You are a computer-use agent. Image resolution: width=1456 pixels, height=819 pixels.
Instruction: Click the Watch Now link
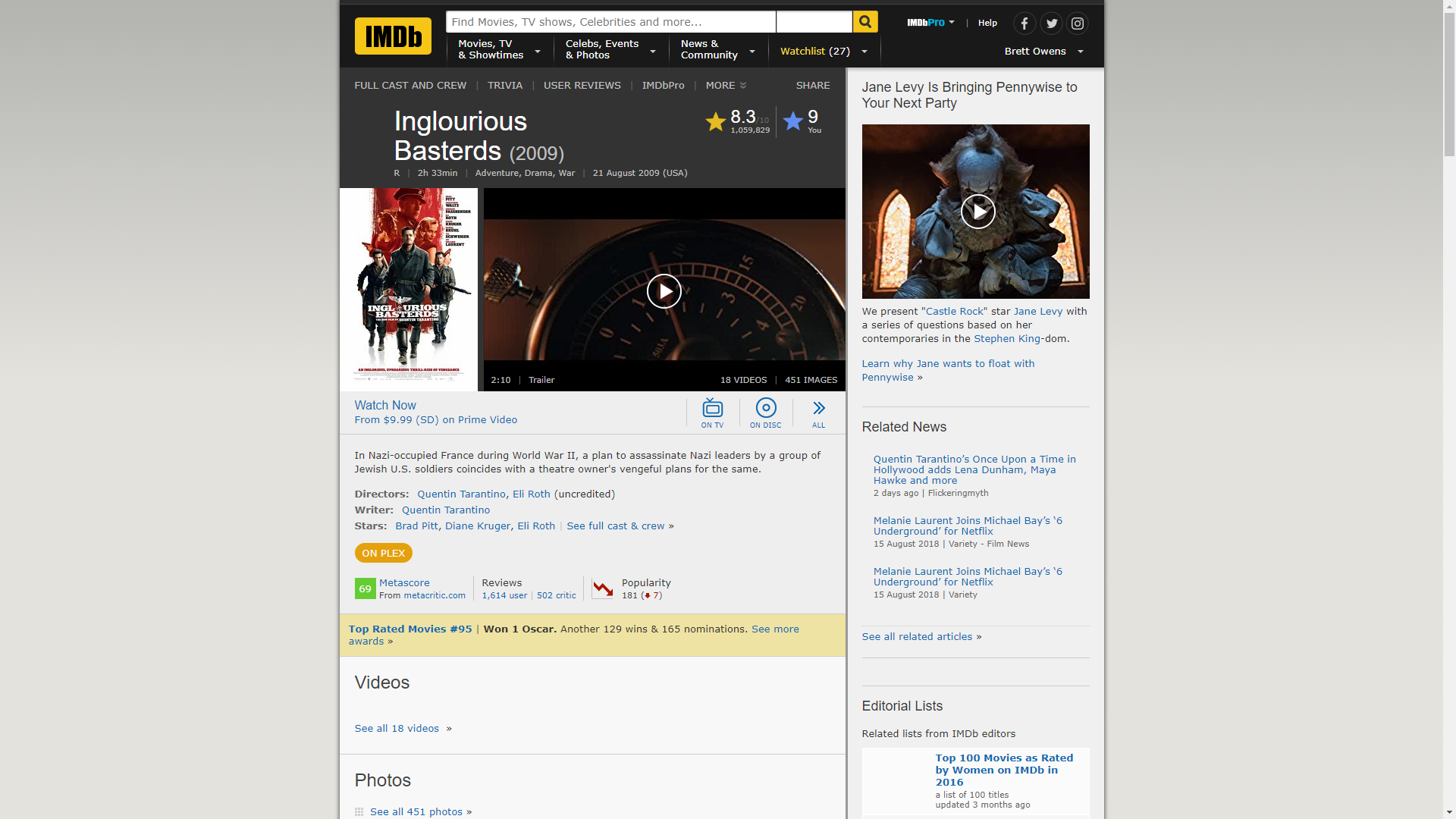coord(385,406)
